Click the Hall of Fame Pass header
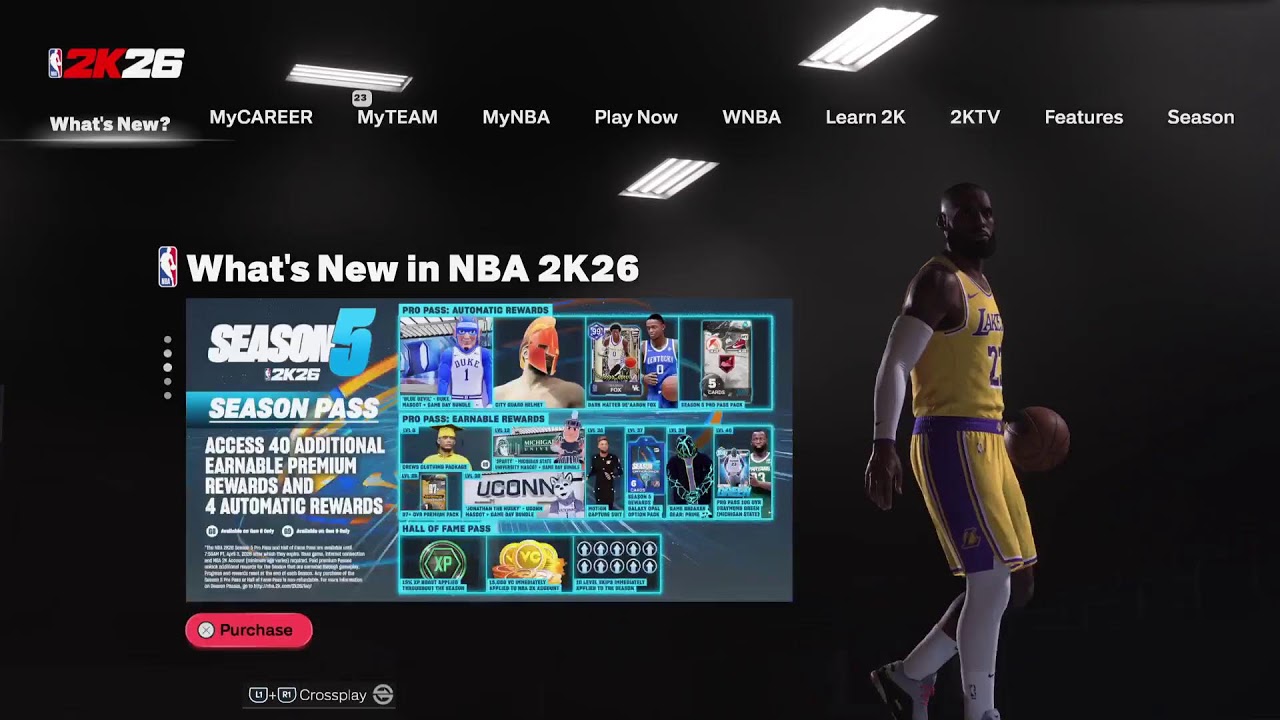The height and width of the screenshot is (720, 1280). click(445, 527)
